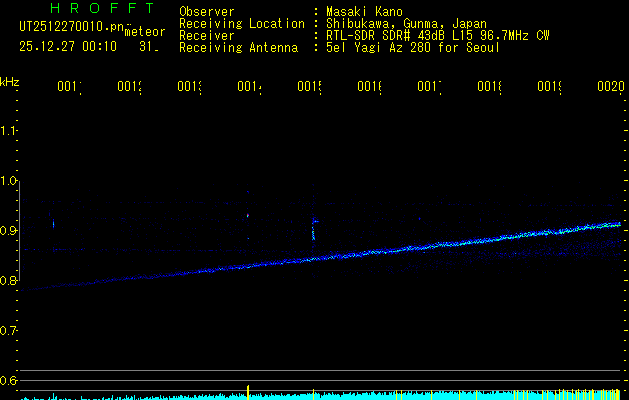Click the 1.1 frequency axis label
This screenshot has width=629, height=400.
(8, 130)
